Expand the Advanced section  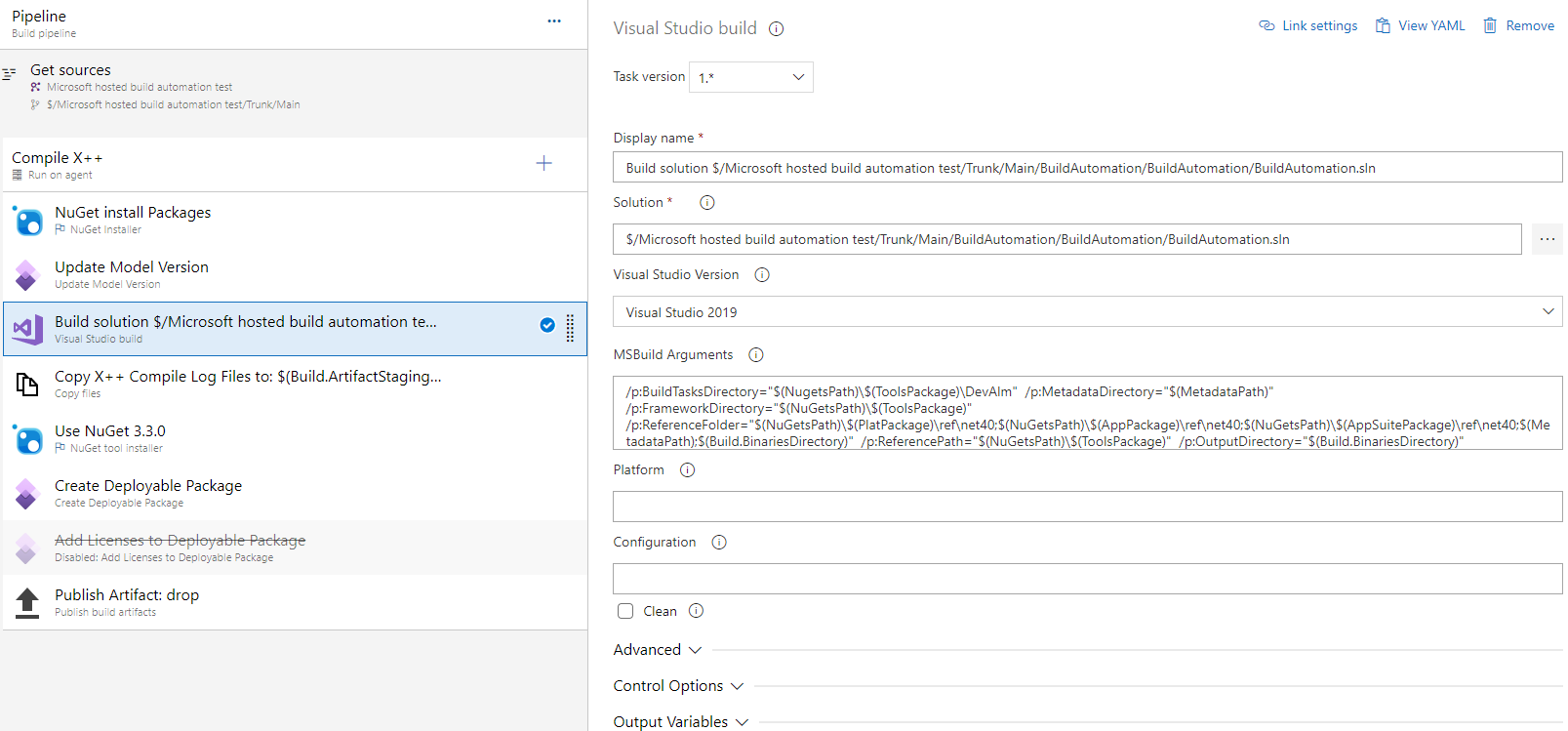(x=657, y=650)
